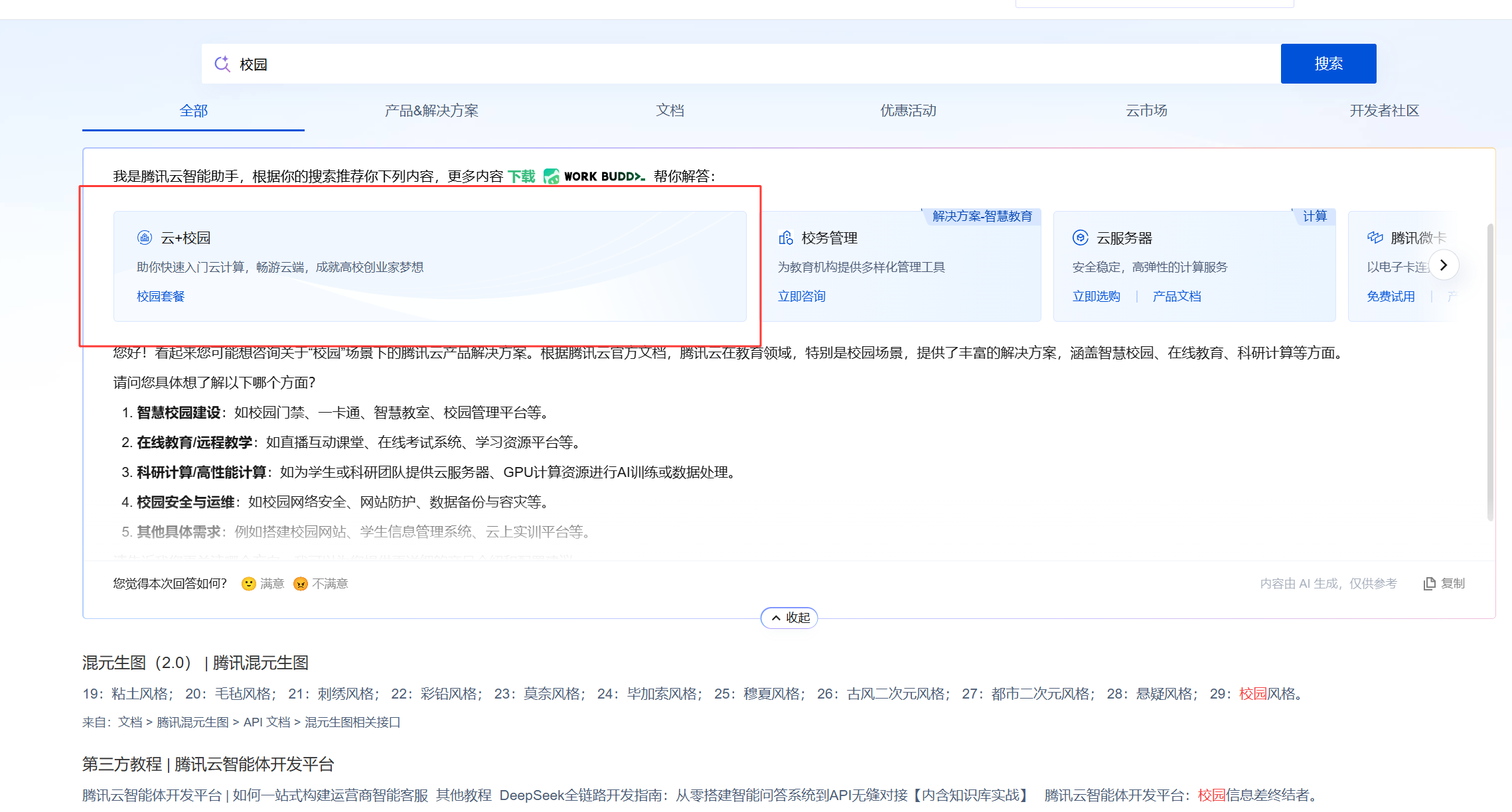This screenshot has width=1512, height=812.
Task: Click the 云服务器 card title
Action: coord(1124,238)
